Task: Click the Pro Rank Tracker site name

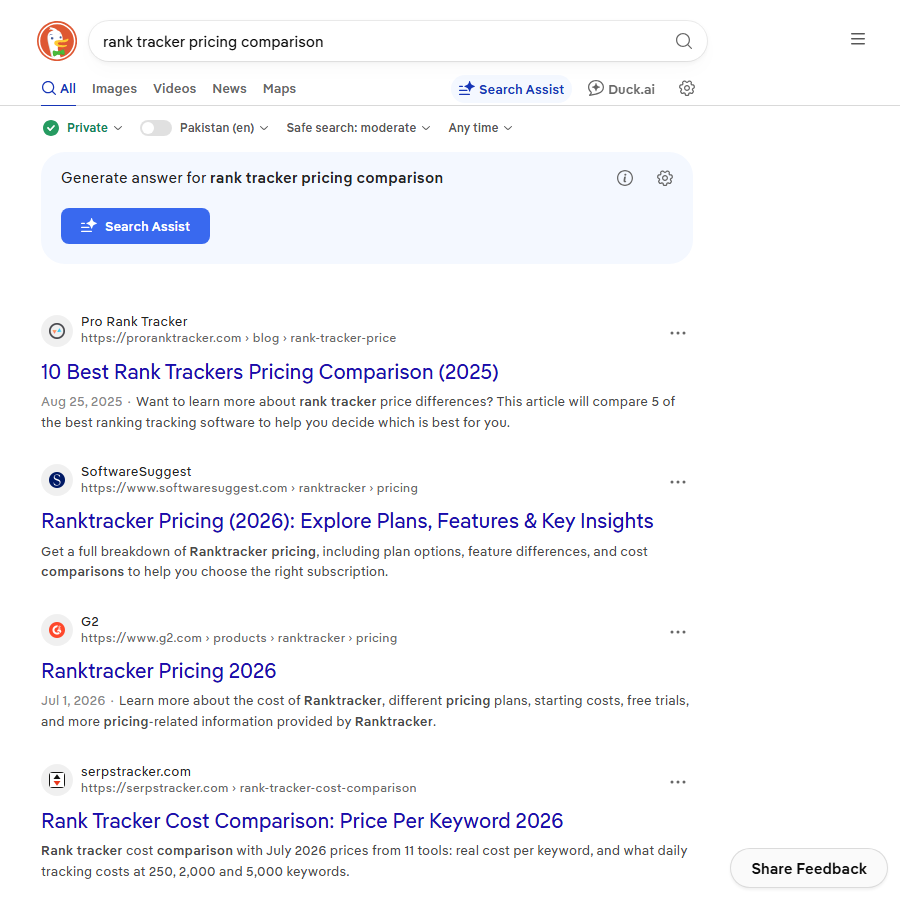Action: [134, 321]
